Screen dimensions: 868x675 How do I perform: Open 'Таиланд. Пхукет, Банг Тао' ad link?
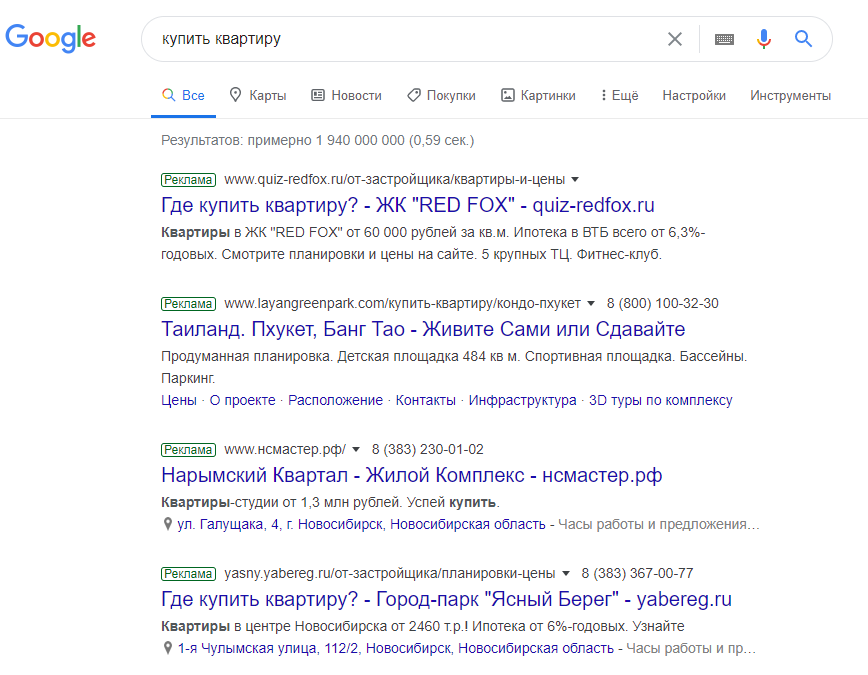tap(423, 329)
